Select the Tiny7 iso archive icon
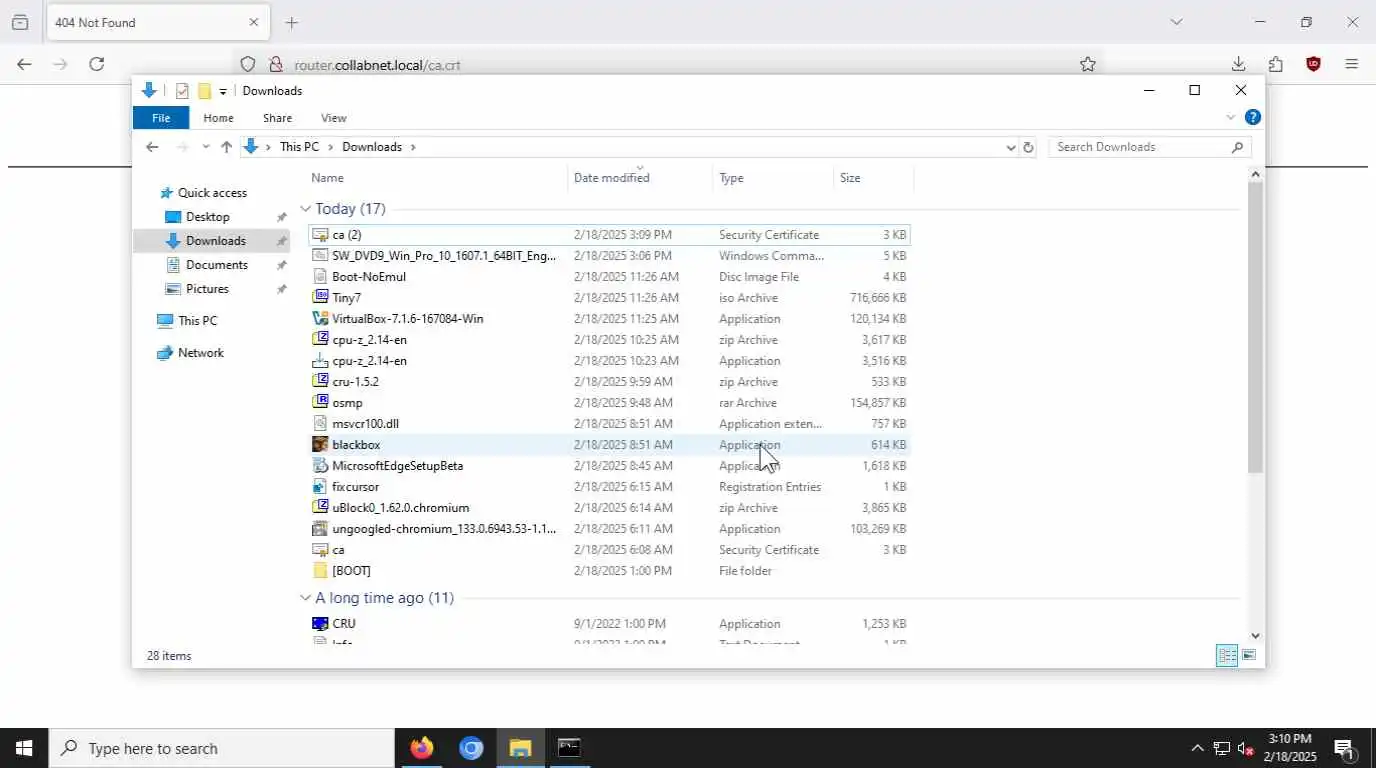The height and width of the screenshot is (768, 1376). 320,297
